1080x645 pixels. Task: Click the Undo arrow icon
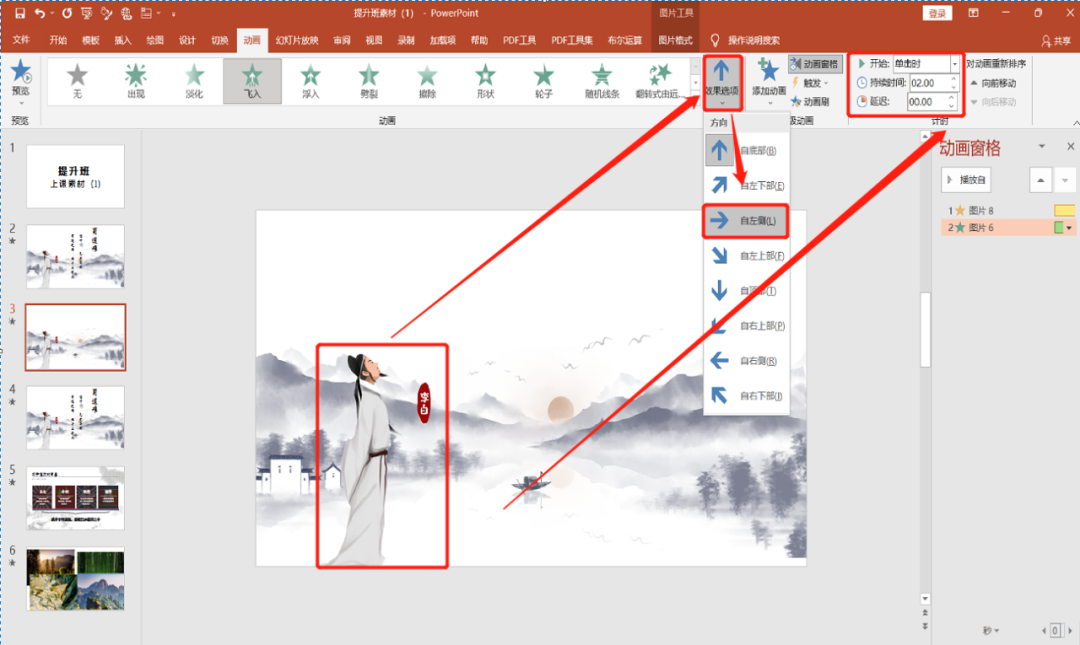coord(40,13)
